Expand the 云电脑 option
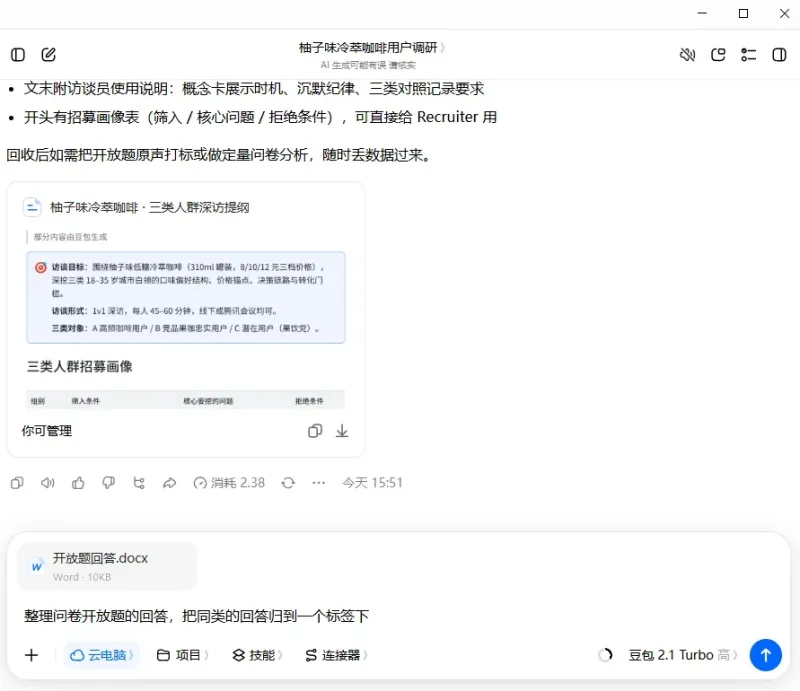 click(x=101, y=655)
